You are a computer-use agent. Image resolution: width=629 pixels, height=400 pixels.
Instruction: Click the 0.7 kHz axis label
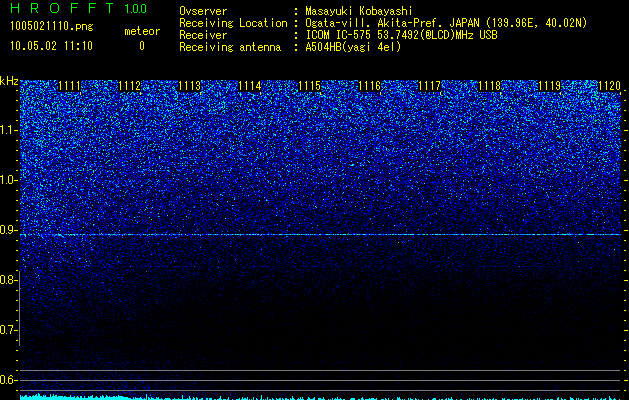coord(8,330)
